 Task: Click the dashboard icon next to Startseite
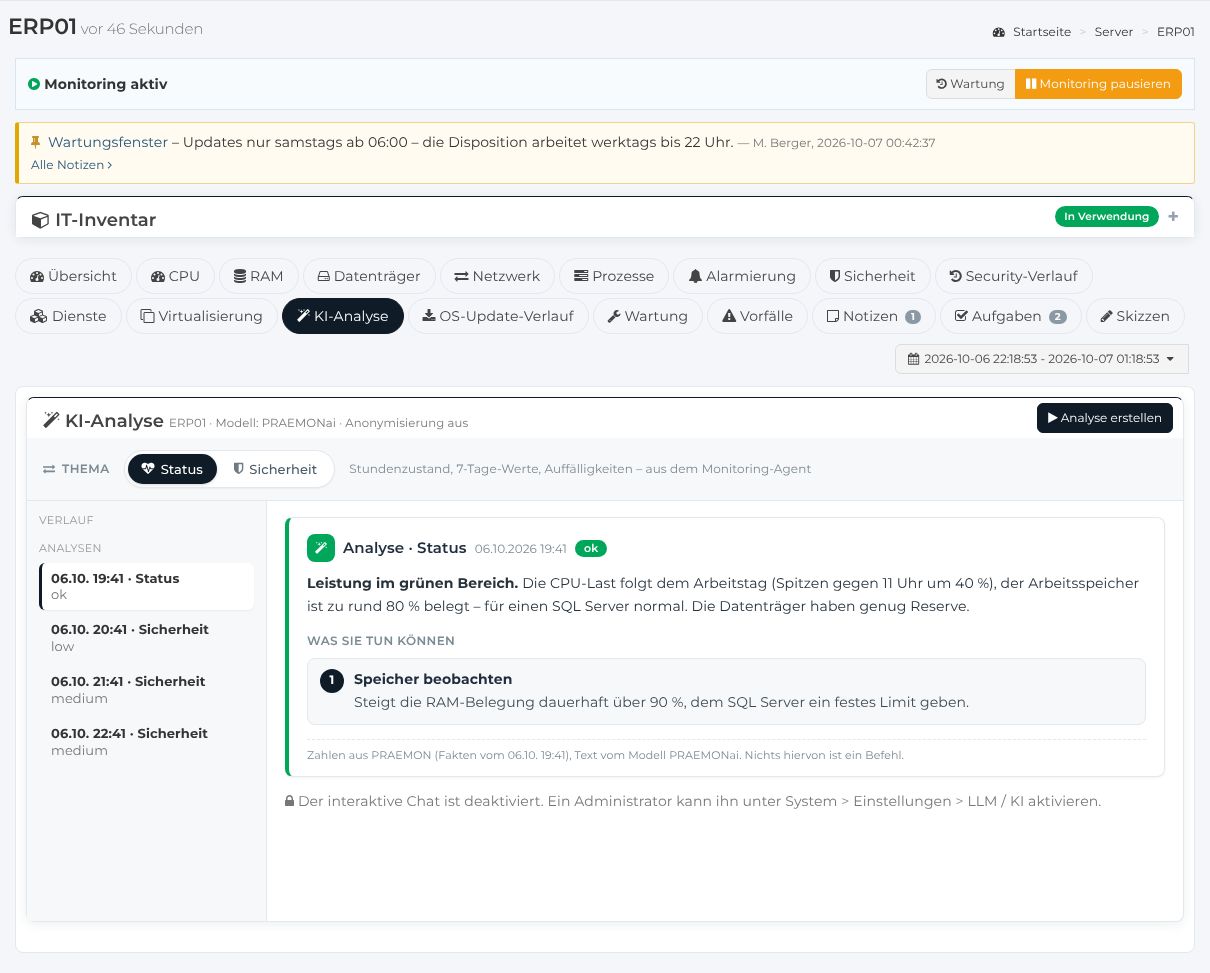tap(999, 32)
